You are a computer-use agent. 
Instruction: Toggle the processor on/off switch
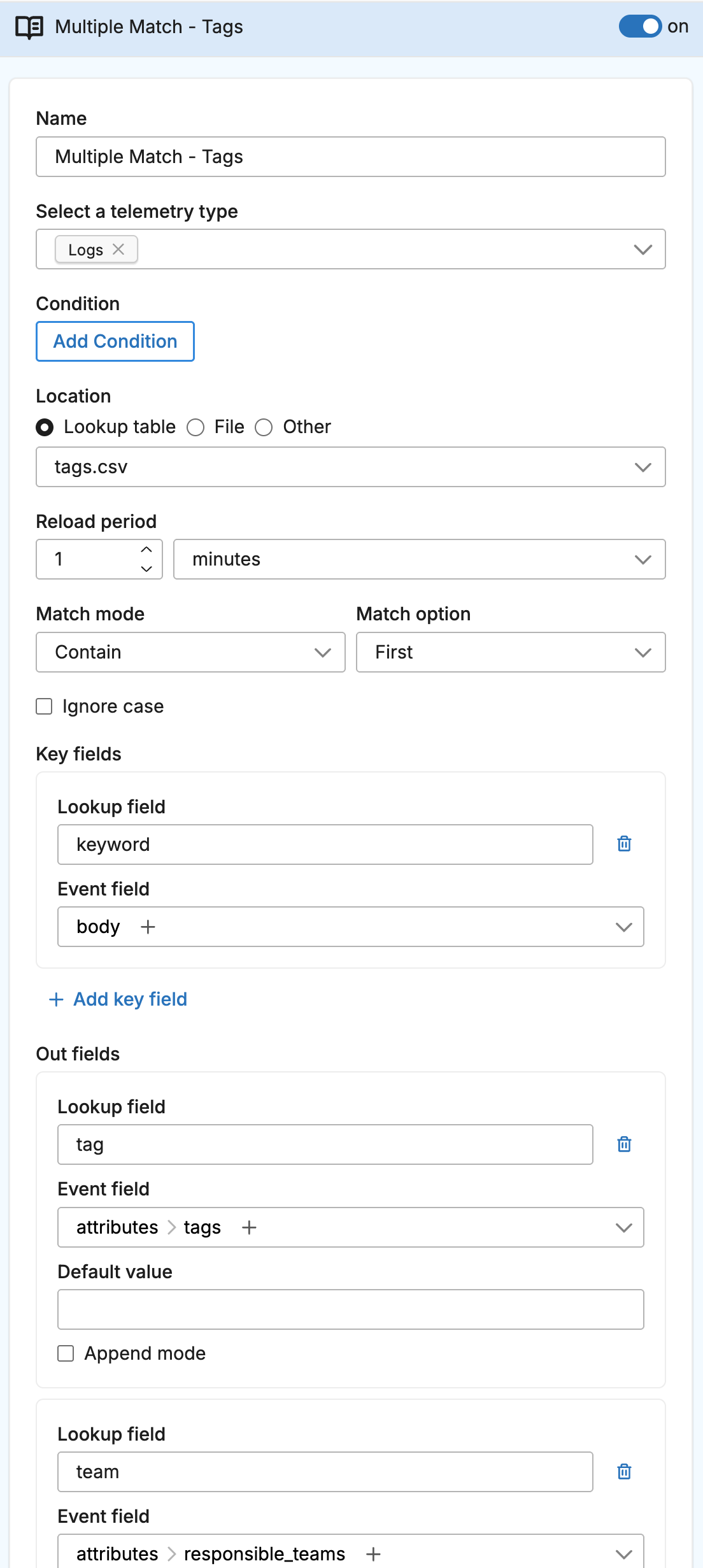(x=640, y=27)
